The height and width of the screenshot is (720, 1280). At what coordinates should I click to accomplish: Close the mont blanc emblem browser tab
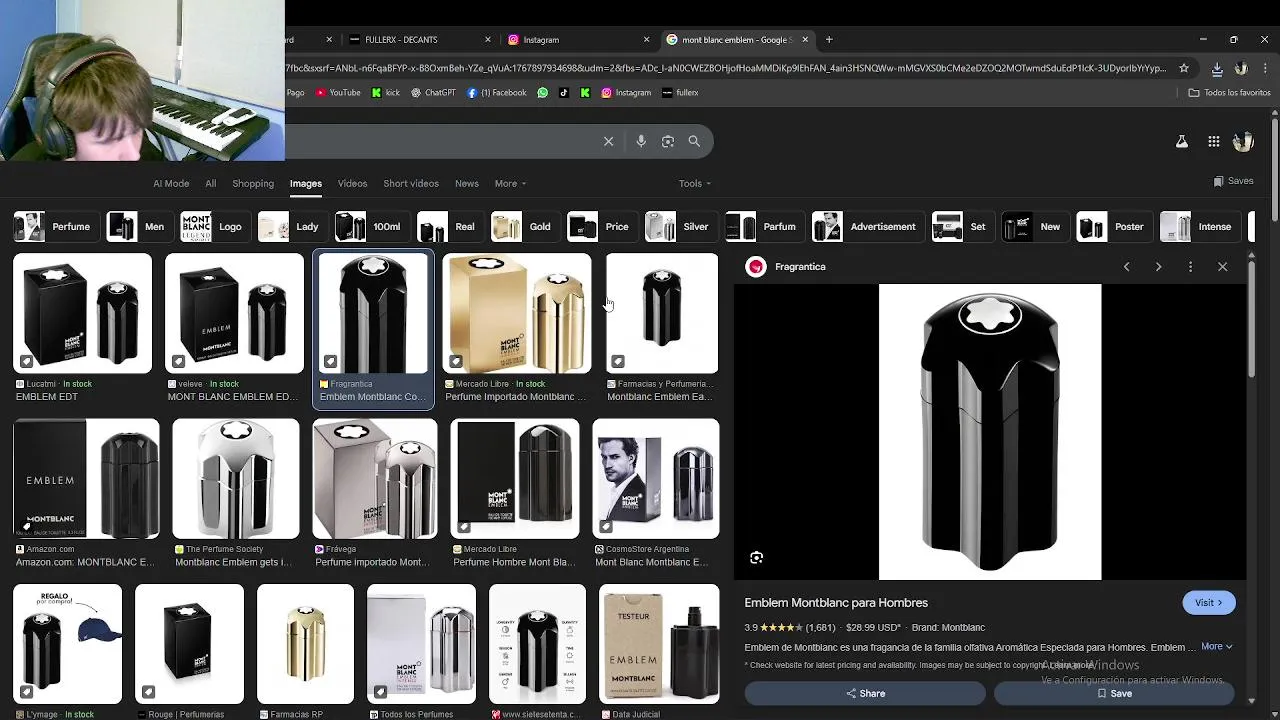[x=805, y=40]
